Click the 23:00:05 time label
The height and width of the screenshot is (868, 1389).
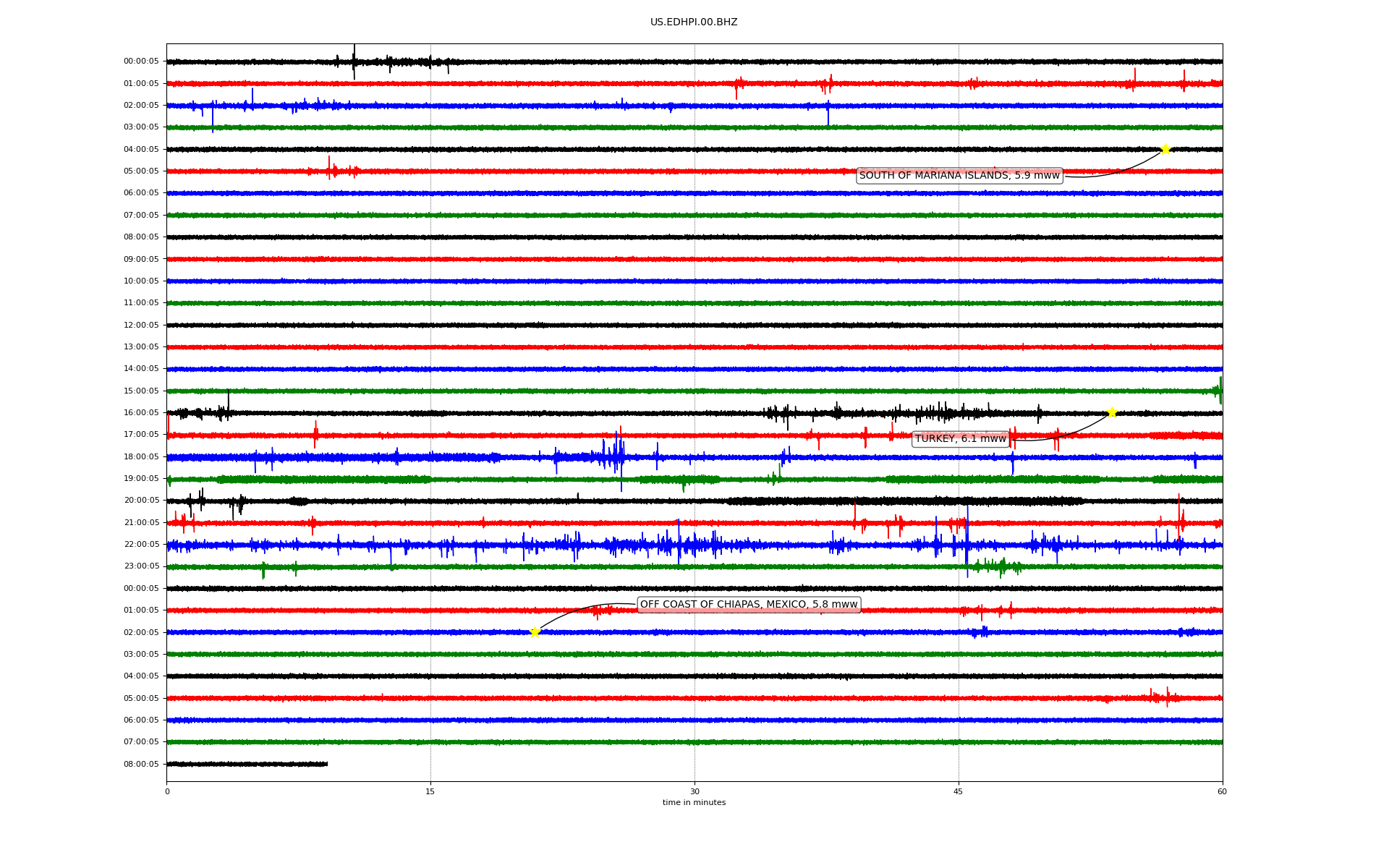tap(141, 566)
